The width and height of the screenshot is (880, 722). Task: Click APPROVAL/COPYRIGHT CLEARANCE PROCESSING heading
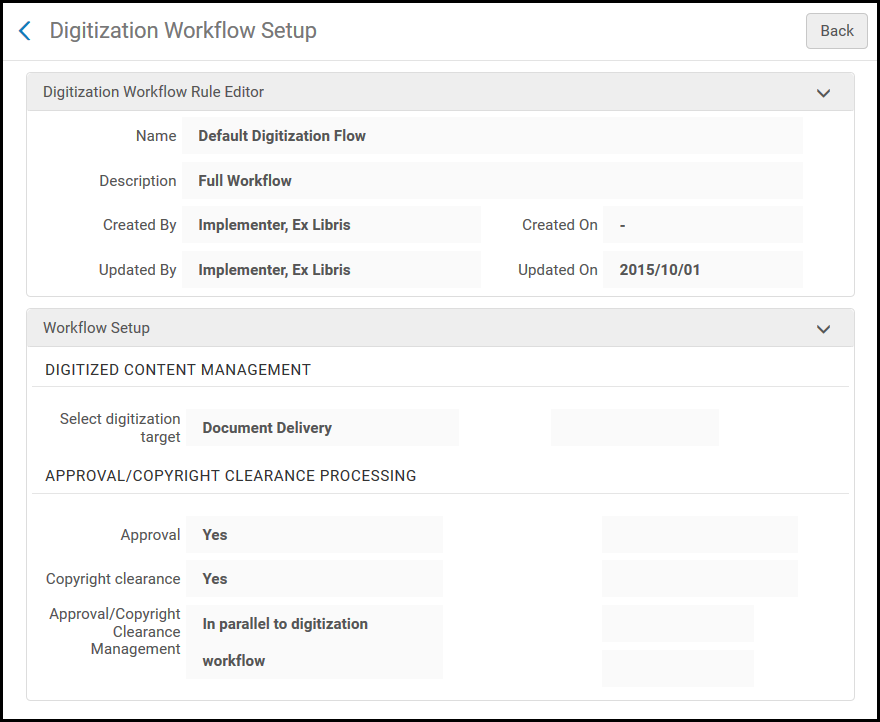pos(231,476)
